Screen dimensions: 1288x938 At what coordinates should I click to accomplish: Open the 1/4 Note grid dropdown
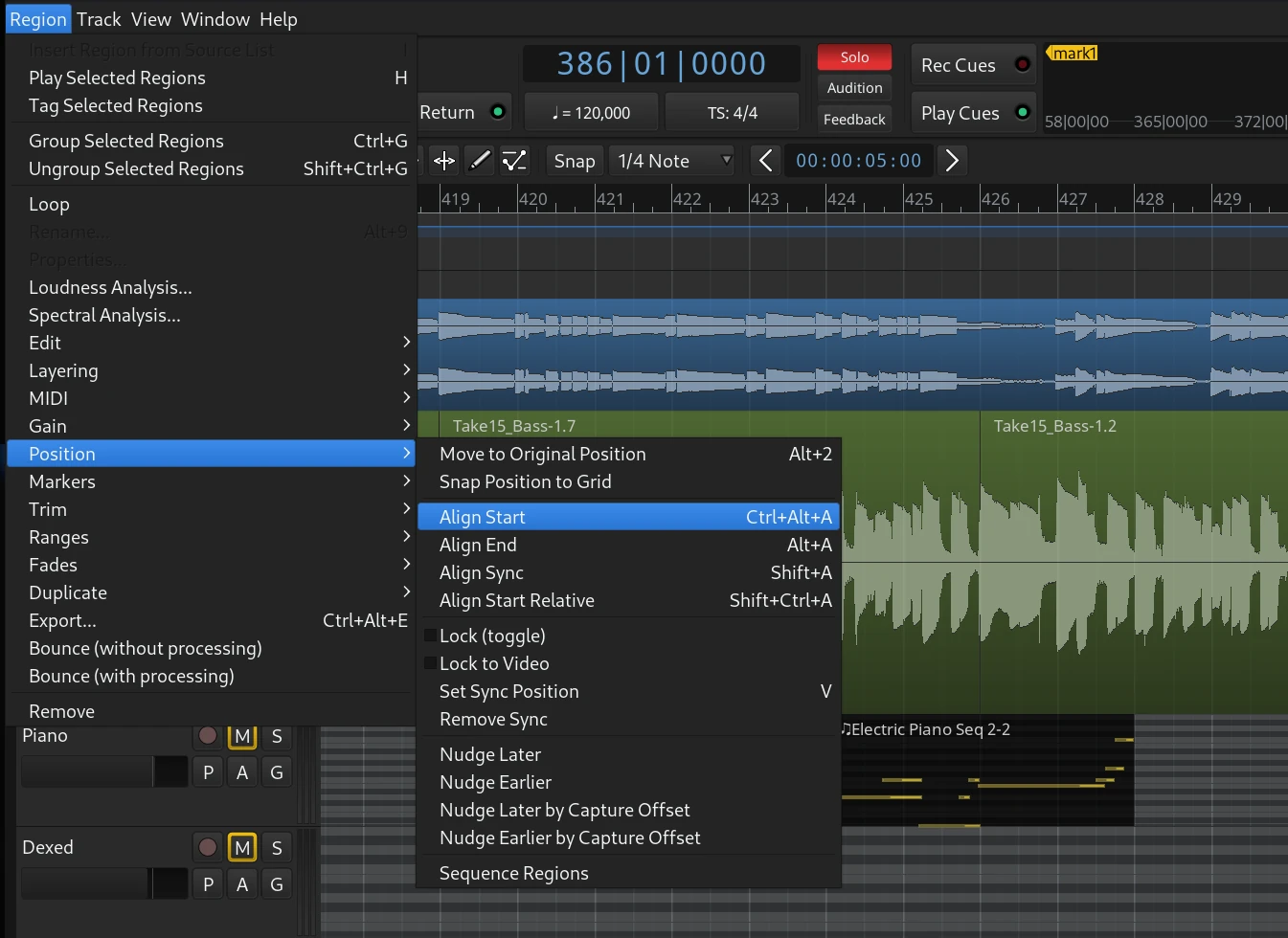(x=674, y=161)
